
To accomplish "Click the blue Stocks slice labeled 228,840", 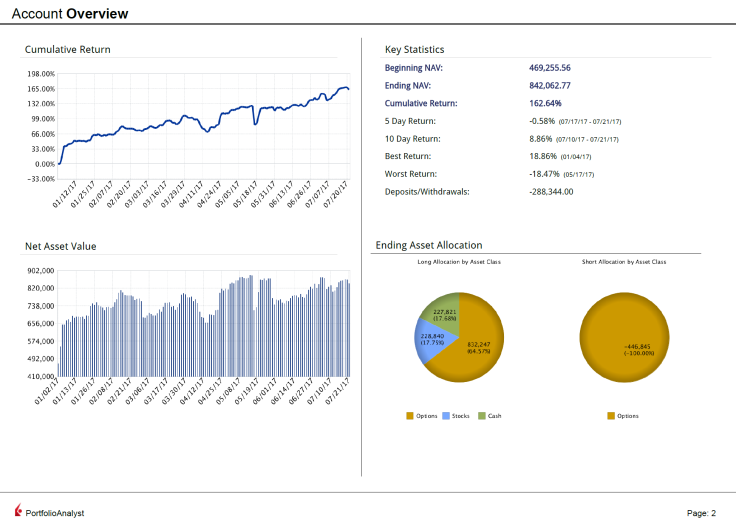I will [432, 339].
